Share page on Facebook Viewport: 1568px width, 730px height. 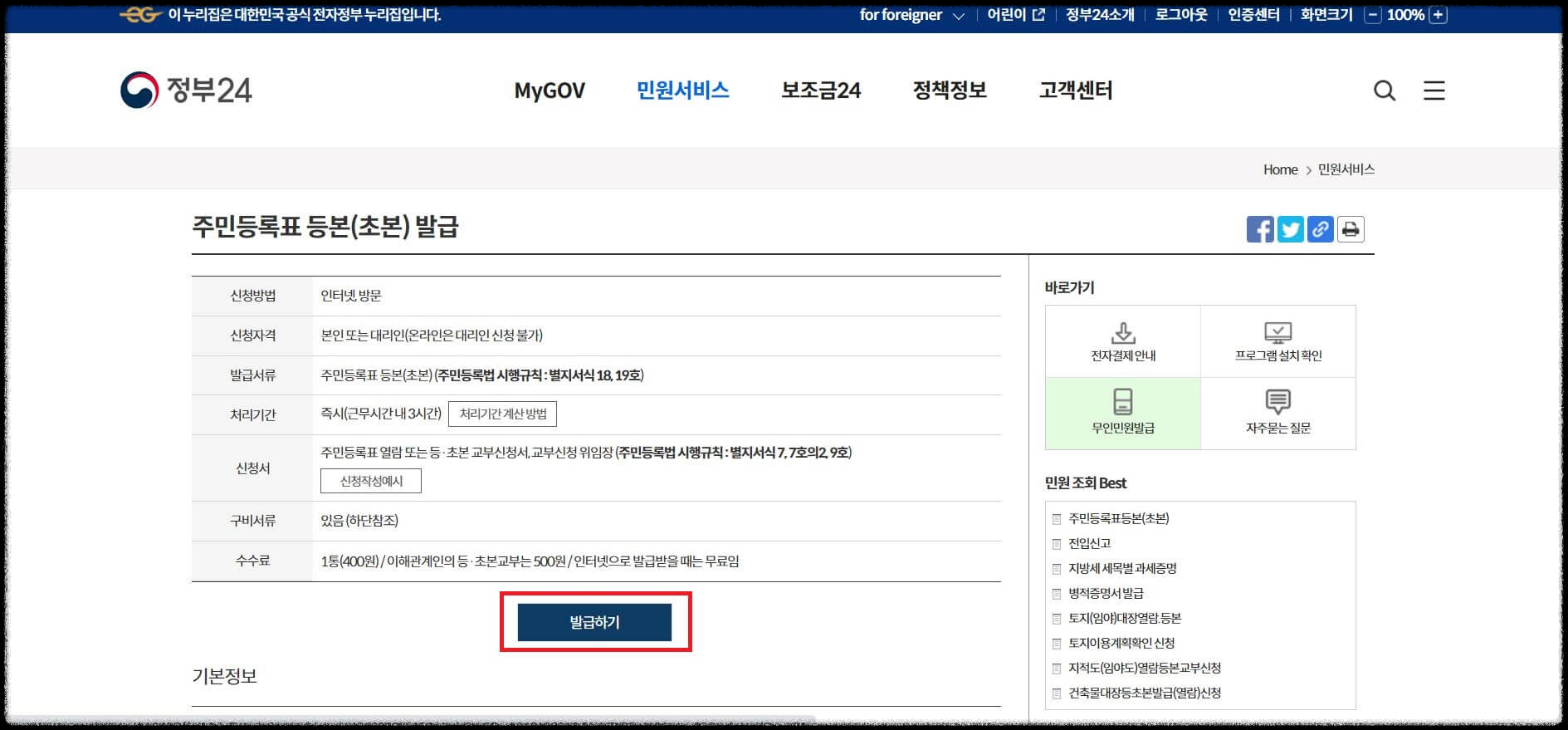click(1260, 229)
